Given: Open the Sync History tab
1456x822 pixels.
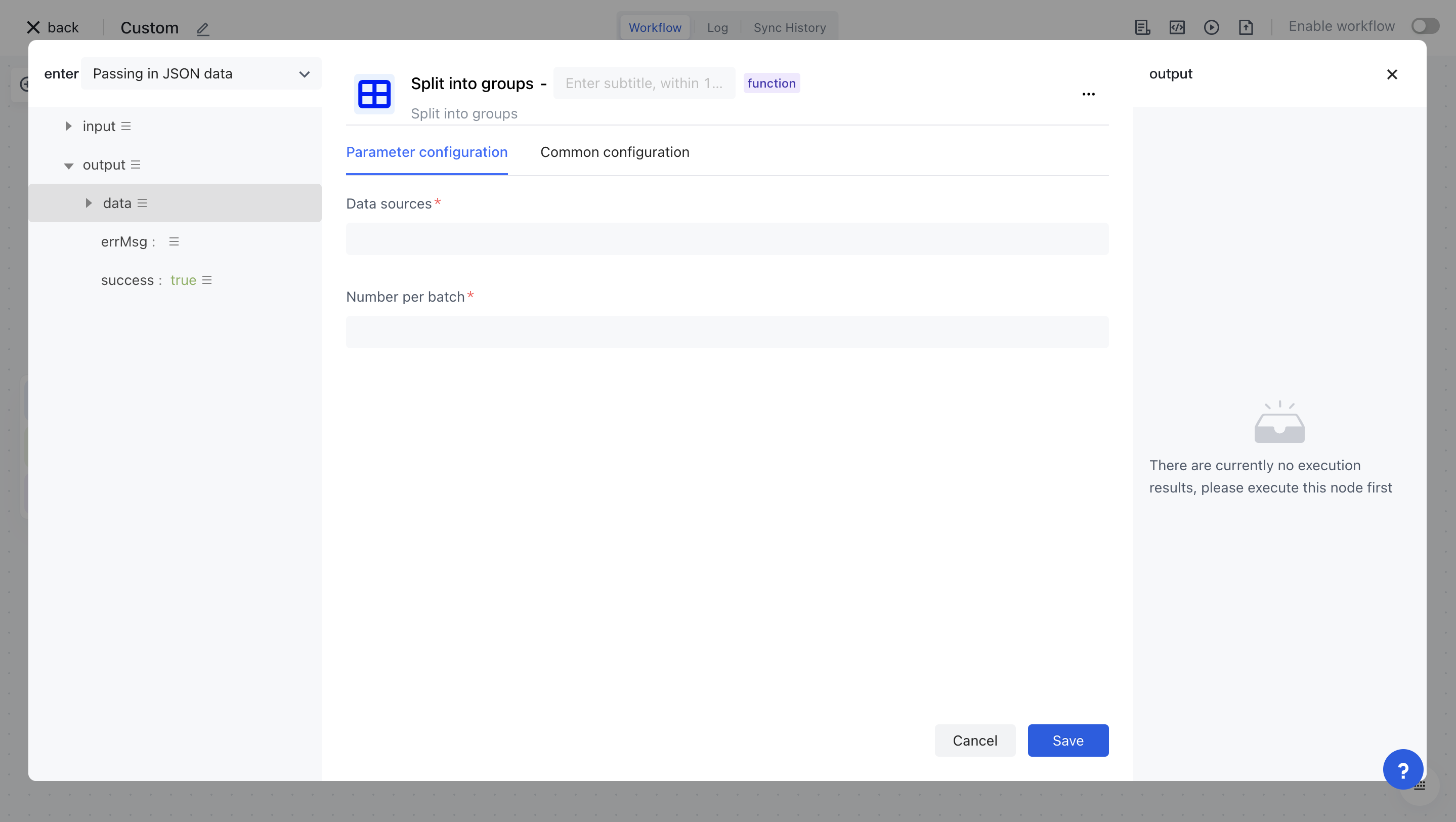Looking at the screenshot, I should click(x=789, y=28).
